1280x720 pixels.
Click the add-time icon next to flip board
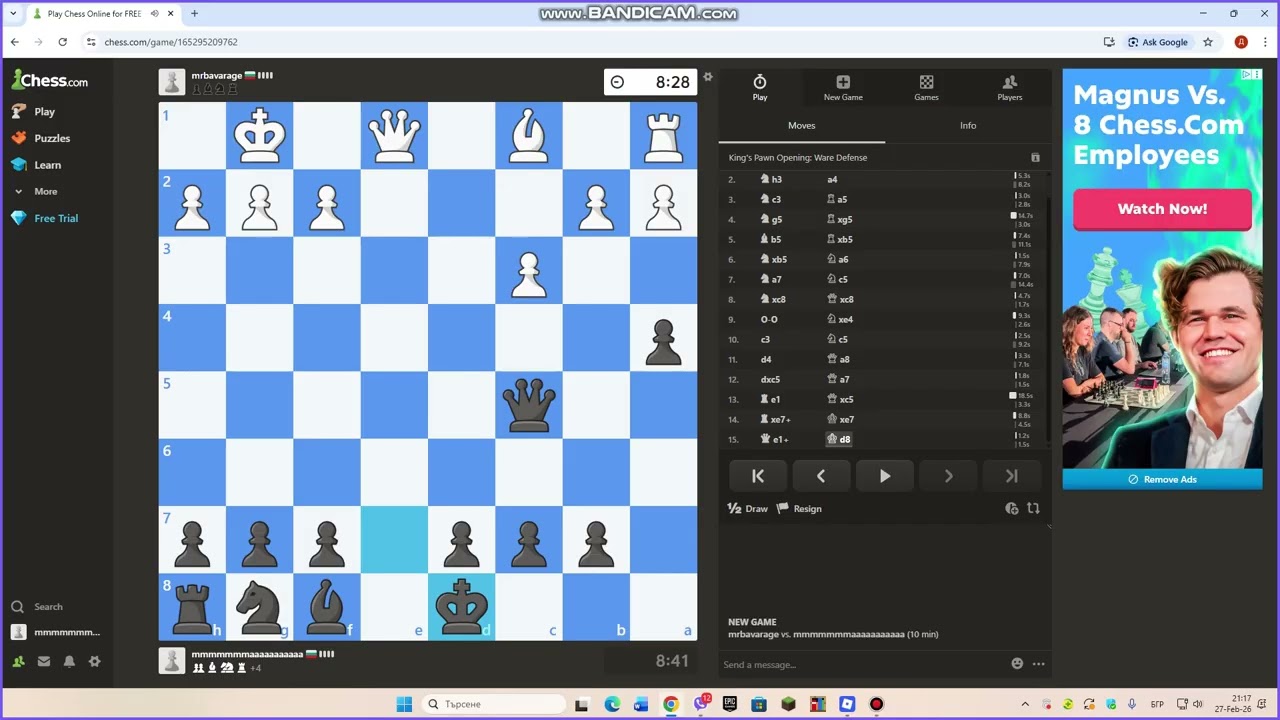(1012, 509)
